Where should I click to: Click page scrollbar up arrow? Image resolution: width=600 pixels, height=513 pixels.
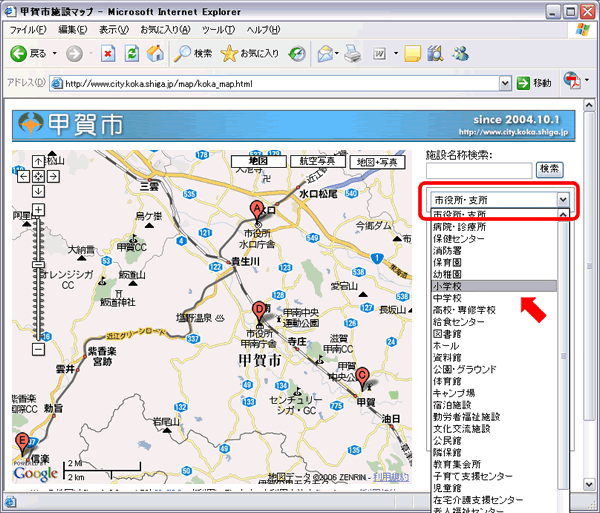point(590,105)
